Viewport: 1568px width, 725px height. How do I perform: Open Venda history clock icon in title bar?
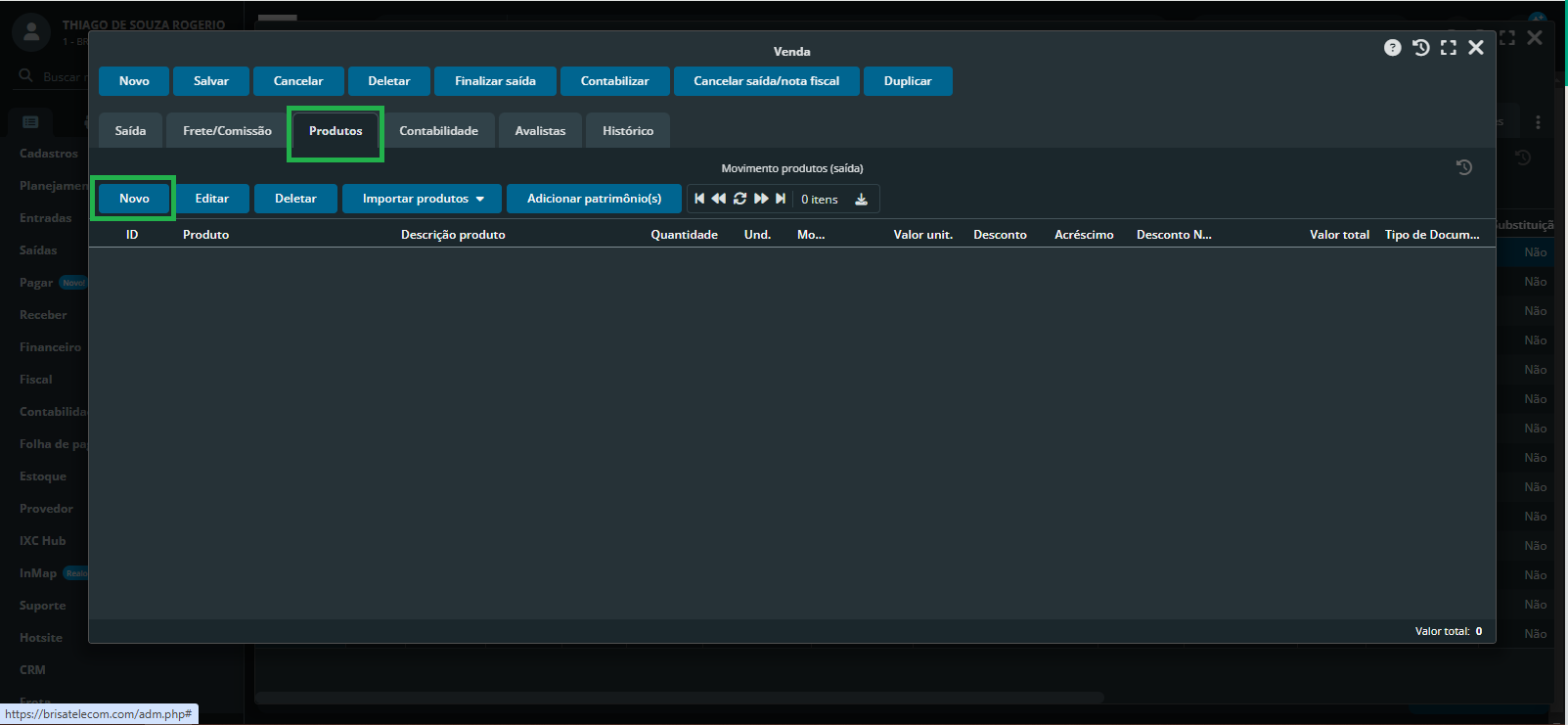pos(1420,48)
